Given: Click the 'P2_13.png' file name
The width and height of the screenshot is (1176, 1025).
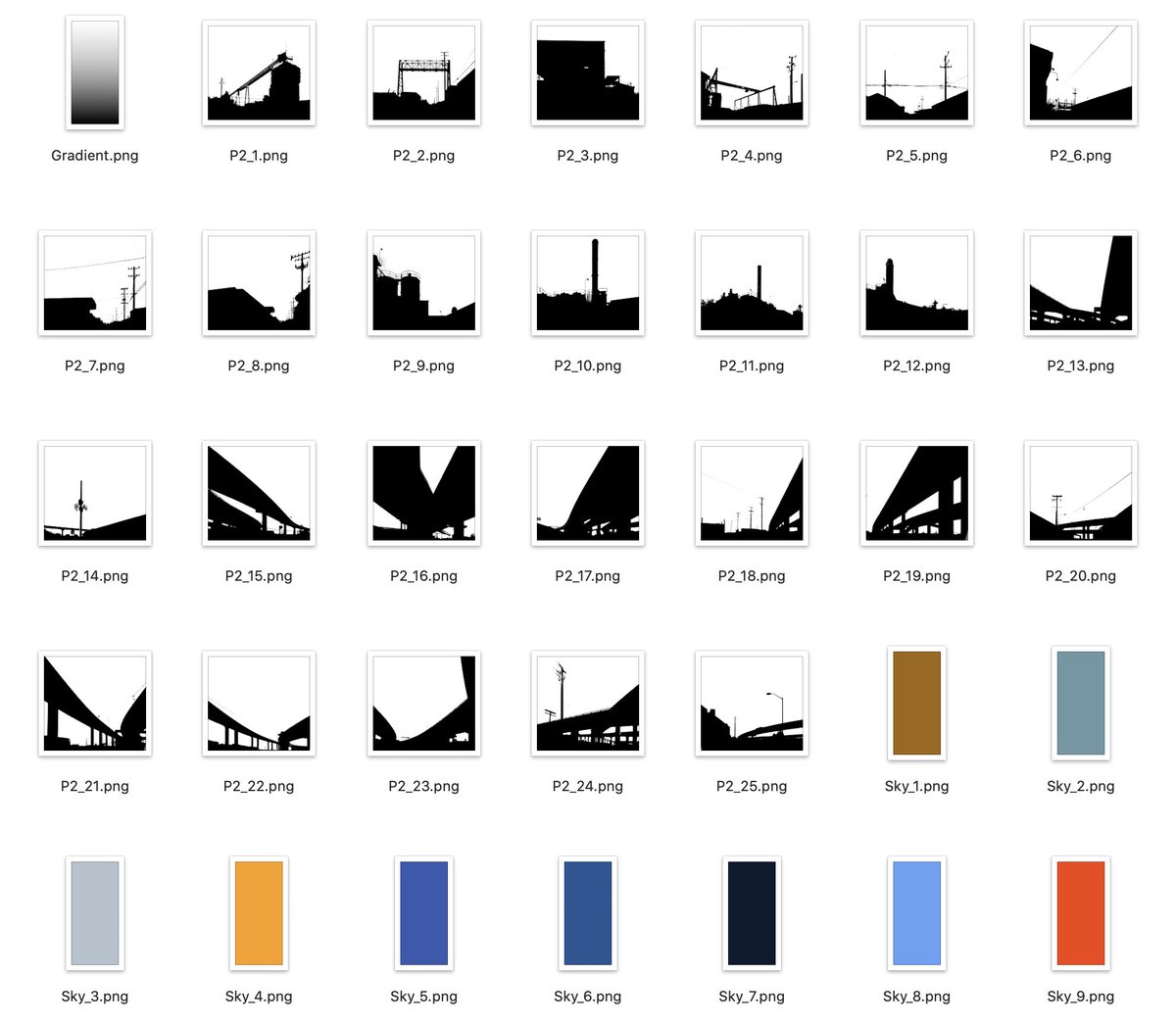Looking at the screenshot, I should (x=1081, y=366).
